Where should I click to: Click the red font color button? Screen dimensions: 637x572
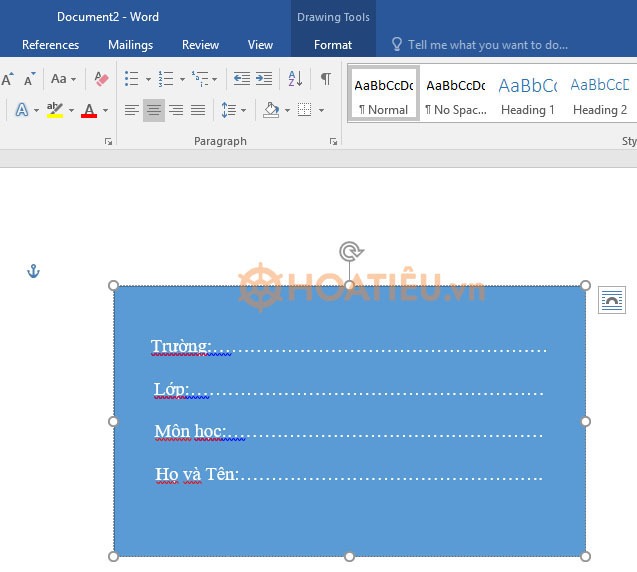[x=89, y=110]
